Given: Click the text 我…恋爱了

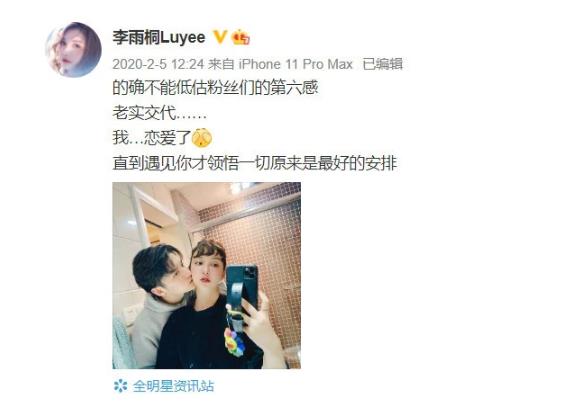Looking at the screenshot, I should tap(152, 138).
